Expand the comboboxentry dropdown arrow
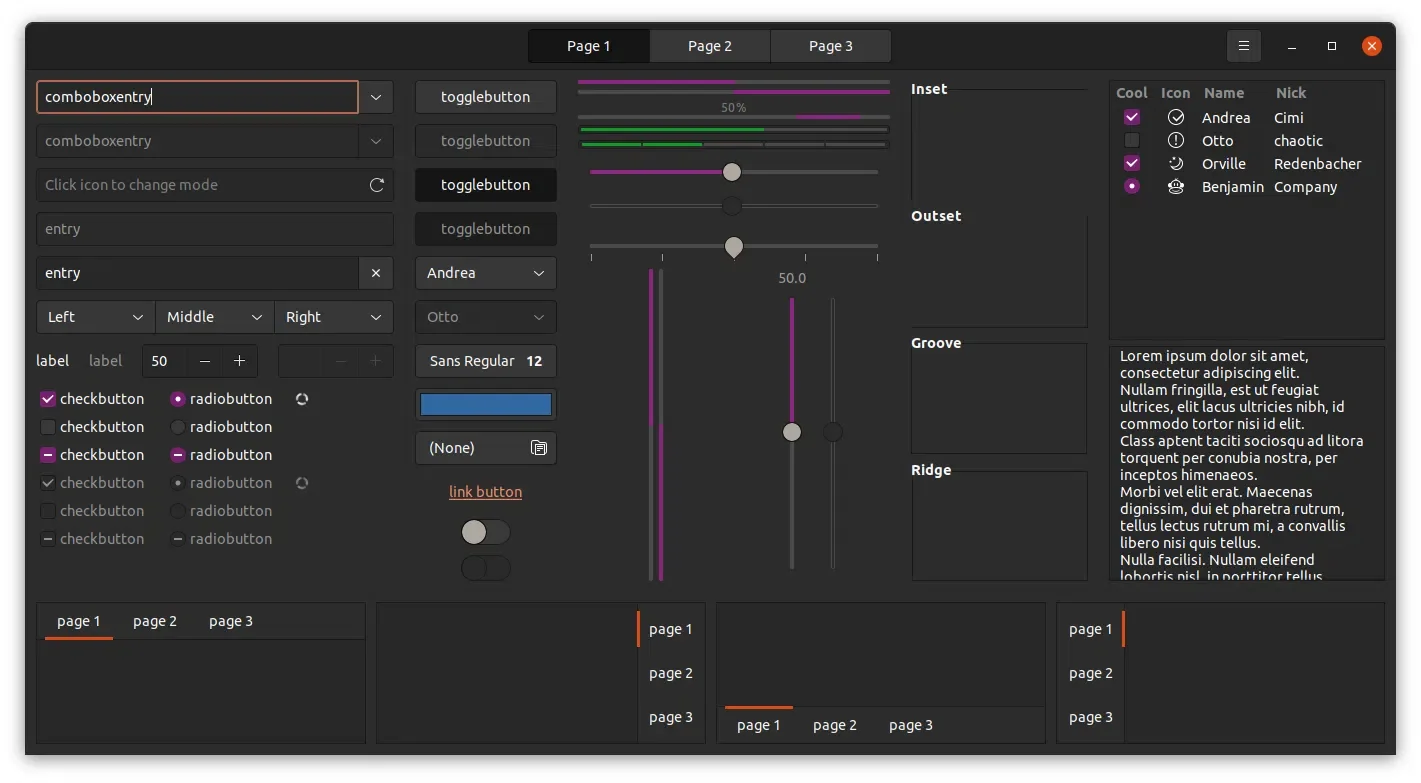The height and width of the screenshot is (783, 1421). (376, 97)
